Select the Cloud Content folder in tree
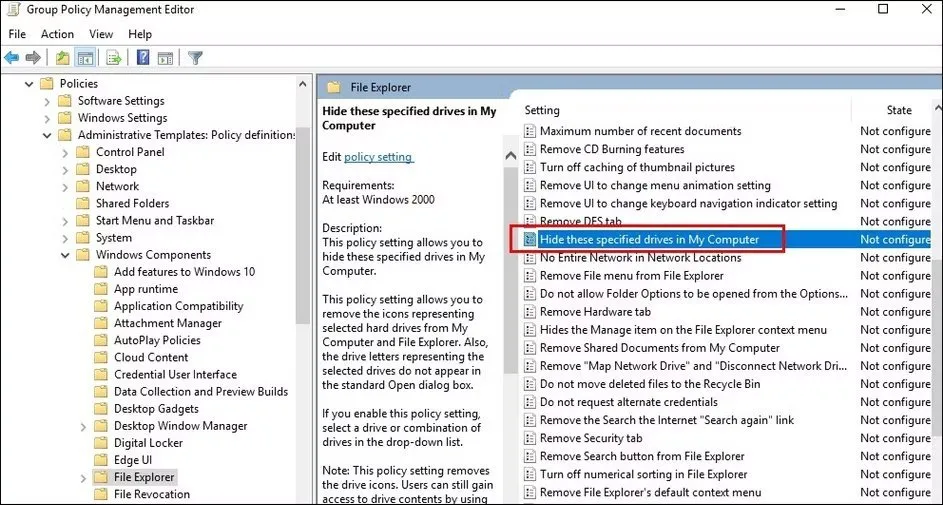The image size is (943, 505). click(151, 357)
